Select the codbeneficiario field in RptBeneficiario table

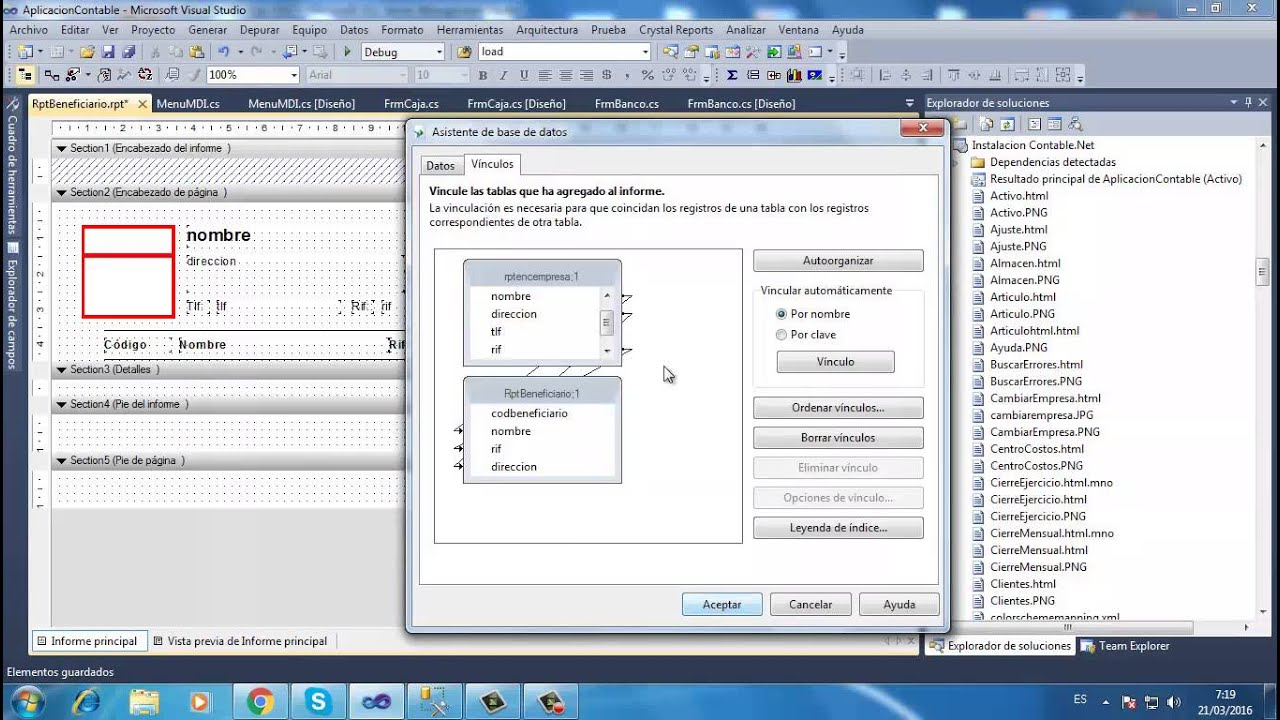click(529, 413)
